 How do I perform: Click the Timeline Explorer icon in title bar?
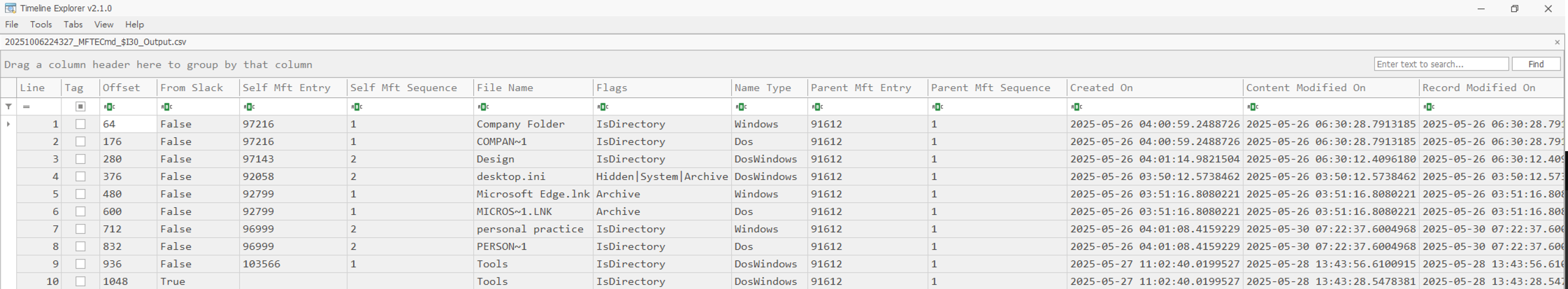10,8
